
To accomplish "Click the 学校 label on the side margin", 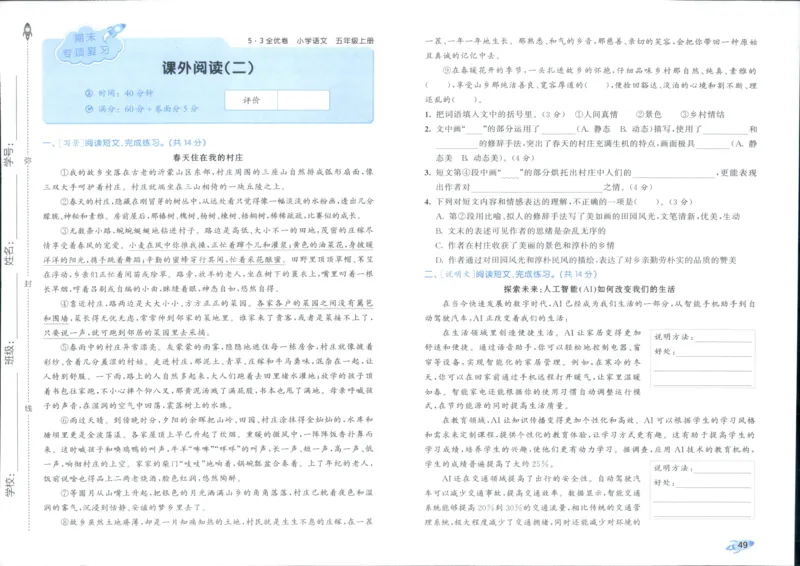I will pos(10,485).
